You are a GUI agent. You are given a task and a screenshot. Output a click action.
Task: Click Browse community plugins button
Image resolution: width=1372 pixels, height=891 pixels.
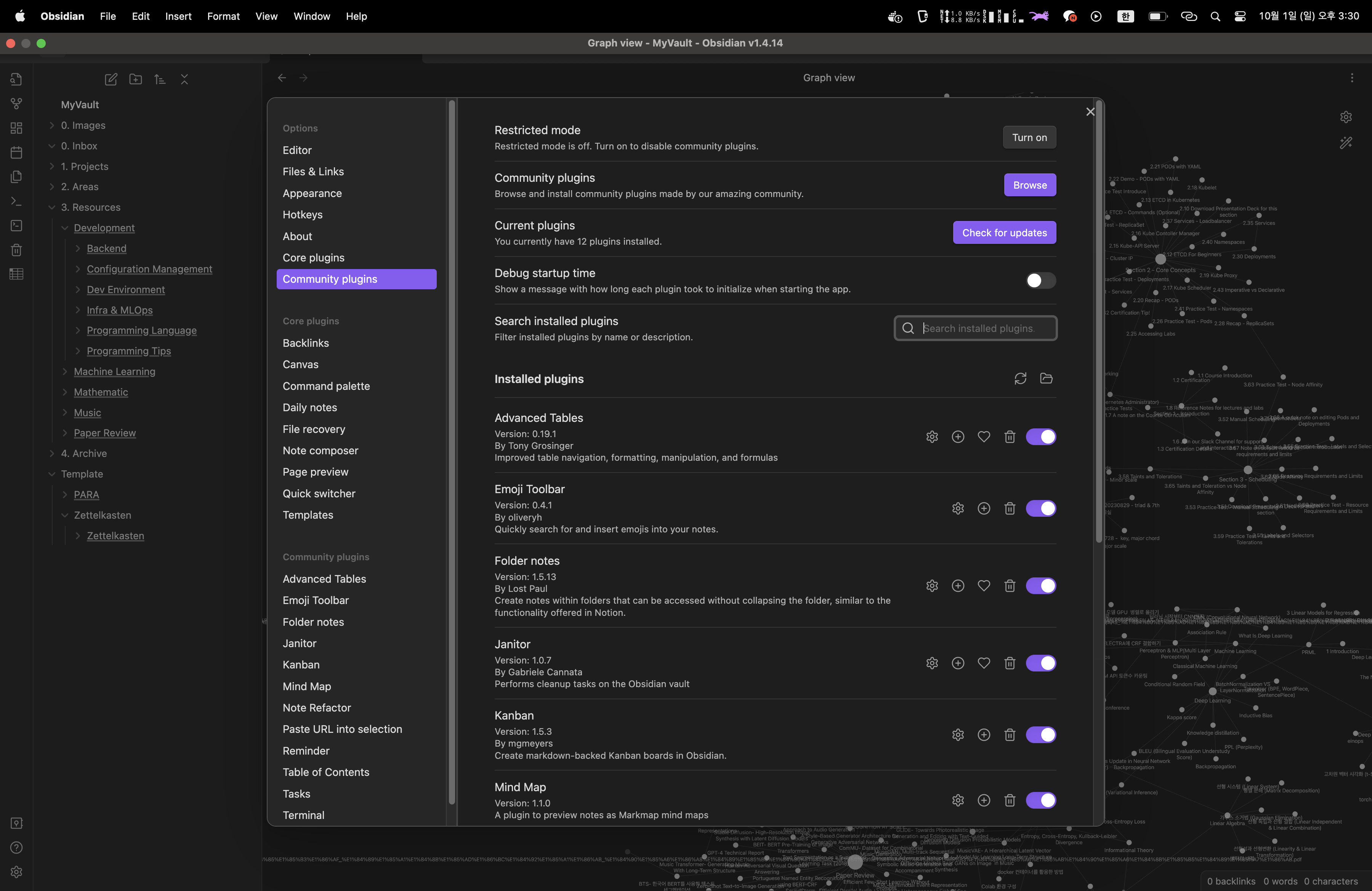[1030, 185]
